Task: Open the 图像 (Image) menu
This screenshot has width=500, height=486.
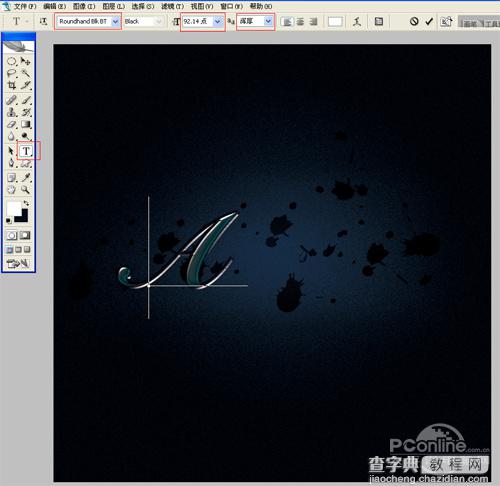Action: pyautogui.click(x=84, y=6)
